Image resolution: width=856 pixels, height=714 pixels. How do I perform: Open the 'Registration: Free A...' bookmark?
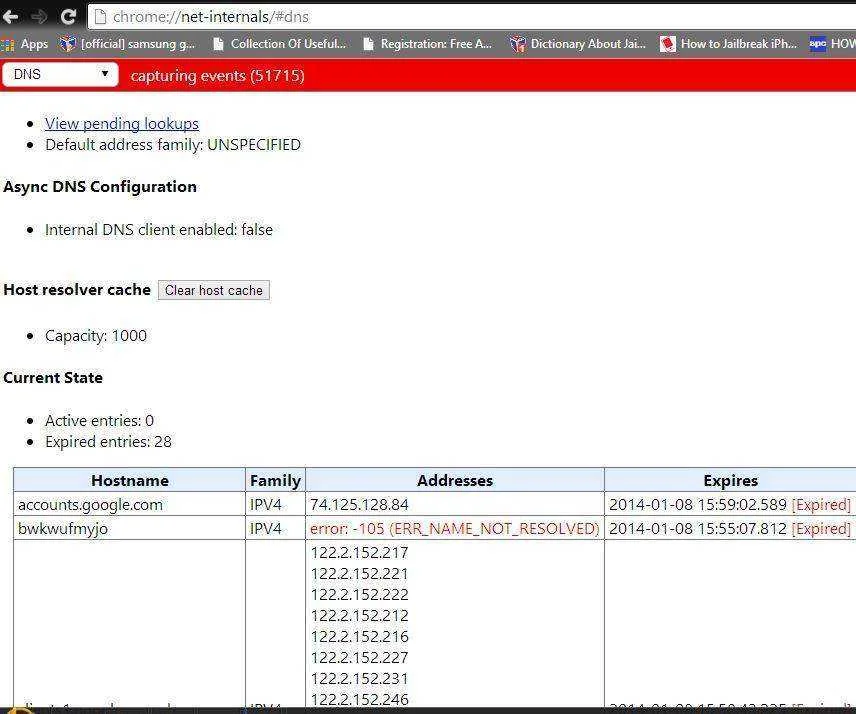428,44
